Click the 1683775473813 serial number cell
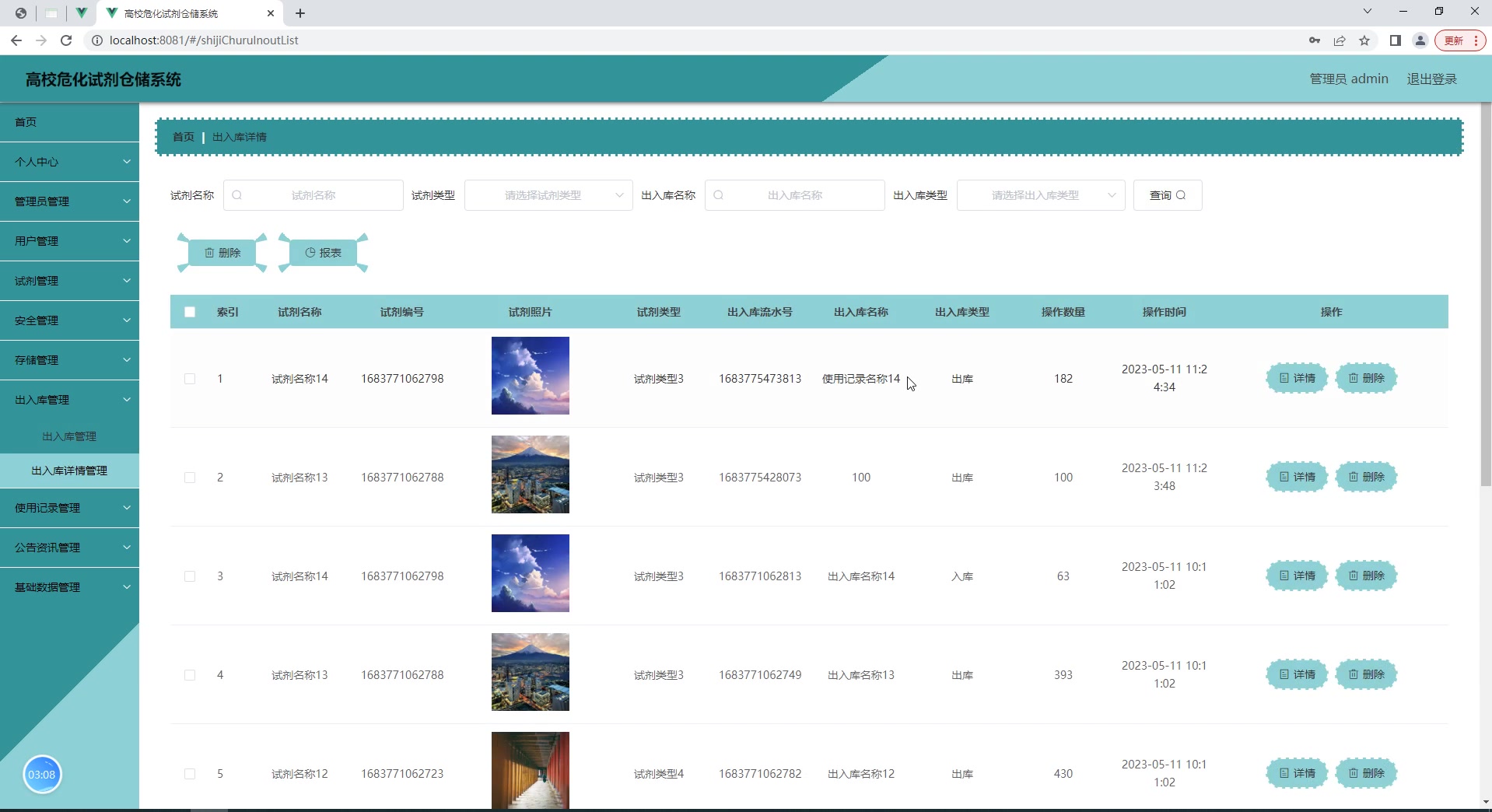 (760, 379)
